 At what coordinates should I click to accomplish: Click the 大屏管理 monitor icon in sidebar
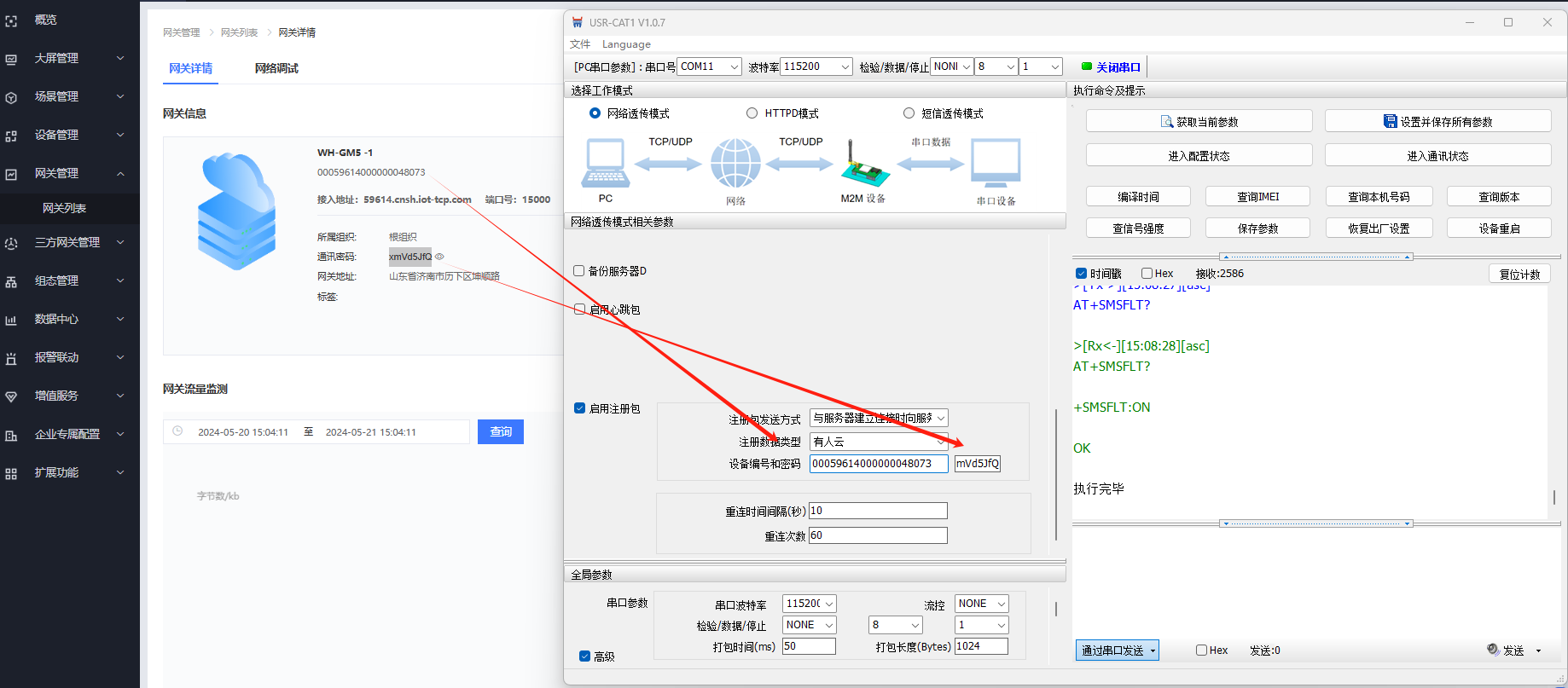(x=11, y=59)
